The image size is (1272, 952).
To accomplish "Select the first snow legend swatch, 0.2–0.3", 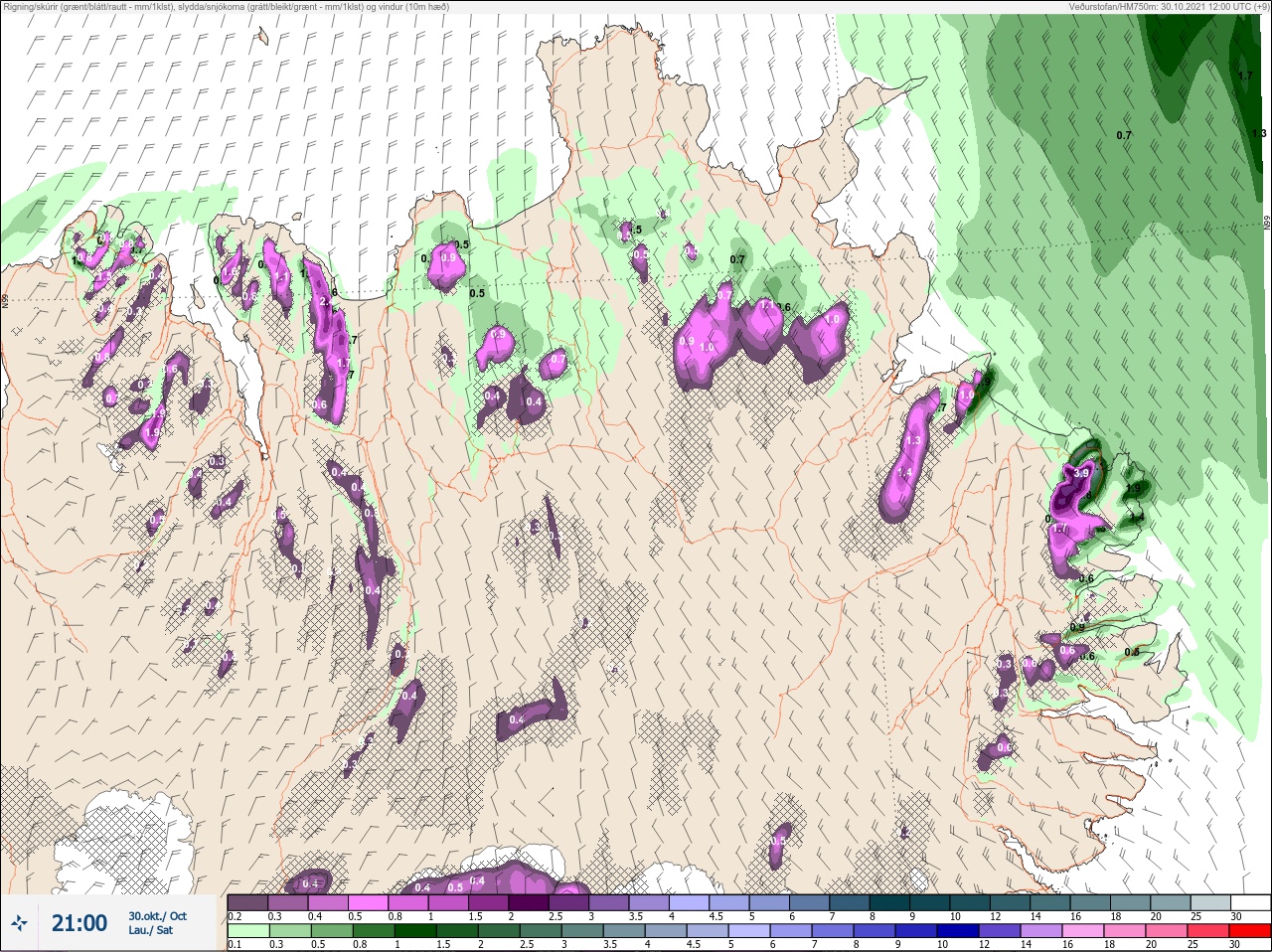I will [x=247, y=902].
